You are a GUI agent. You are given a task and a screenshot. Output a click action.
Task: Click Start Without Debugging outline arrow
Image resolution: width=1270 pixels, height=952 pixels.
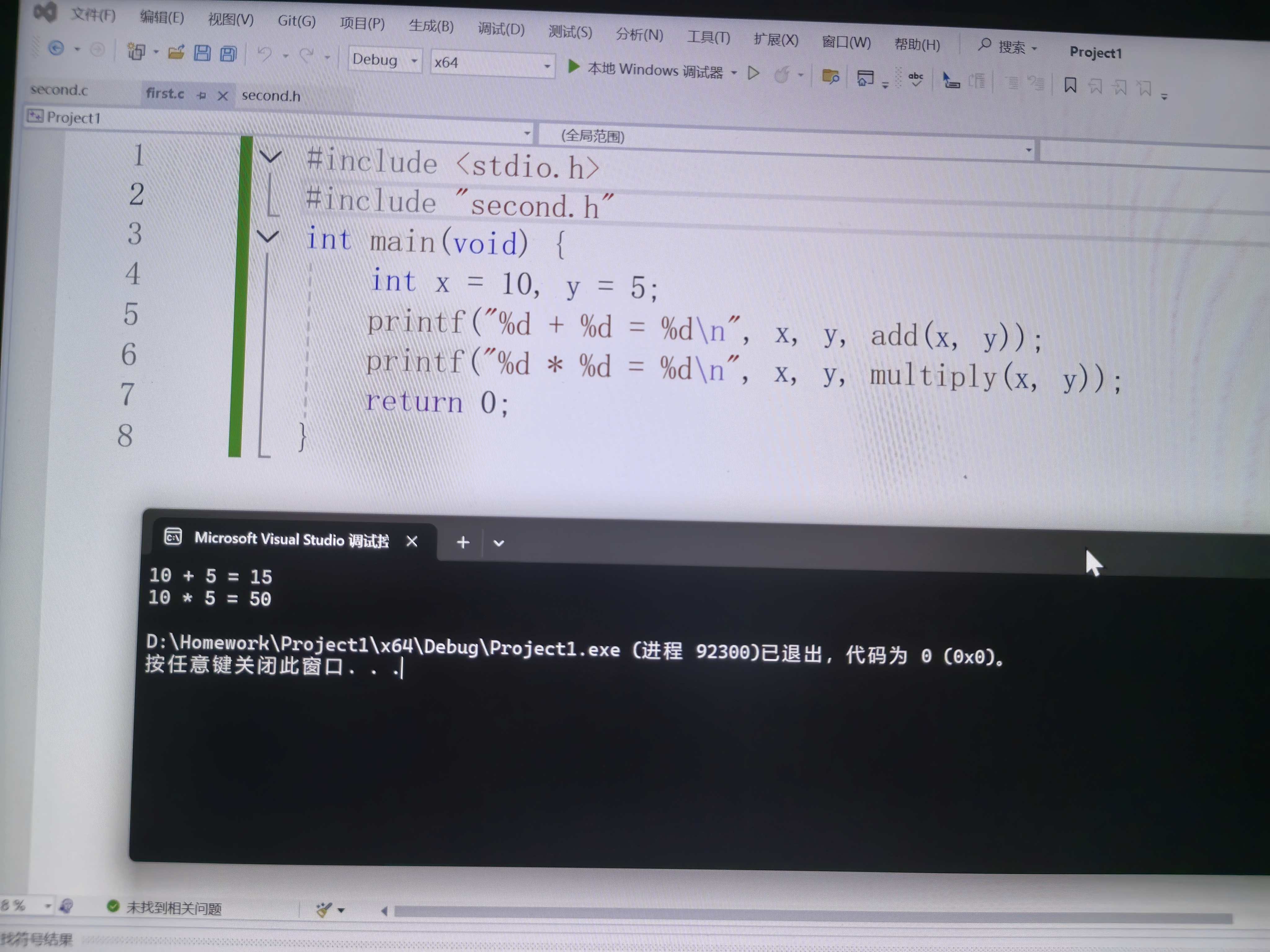[x=753, y=73]
